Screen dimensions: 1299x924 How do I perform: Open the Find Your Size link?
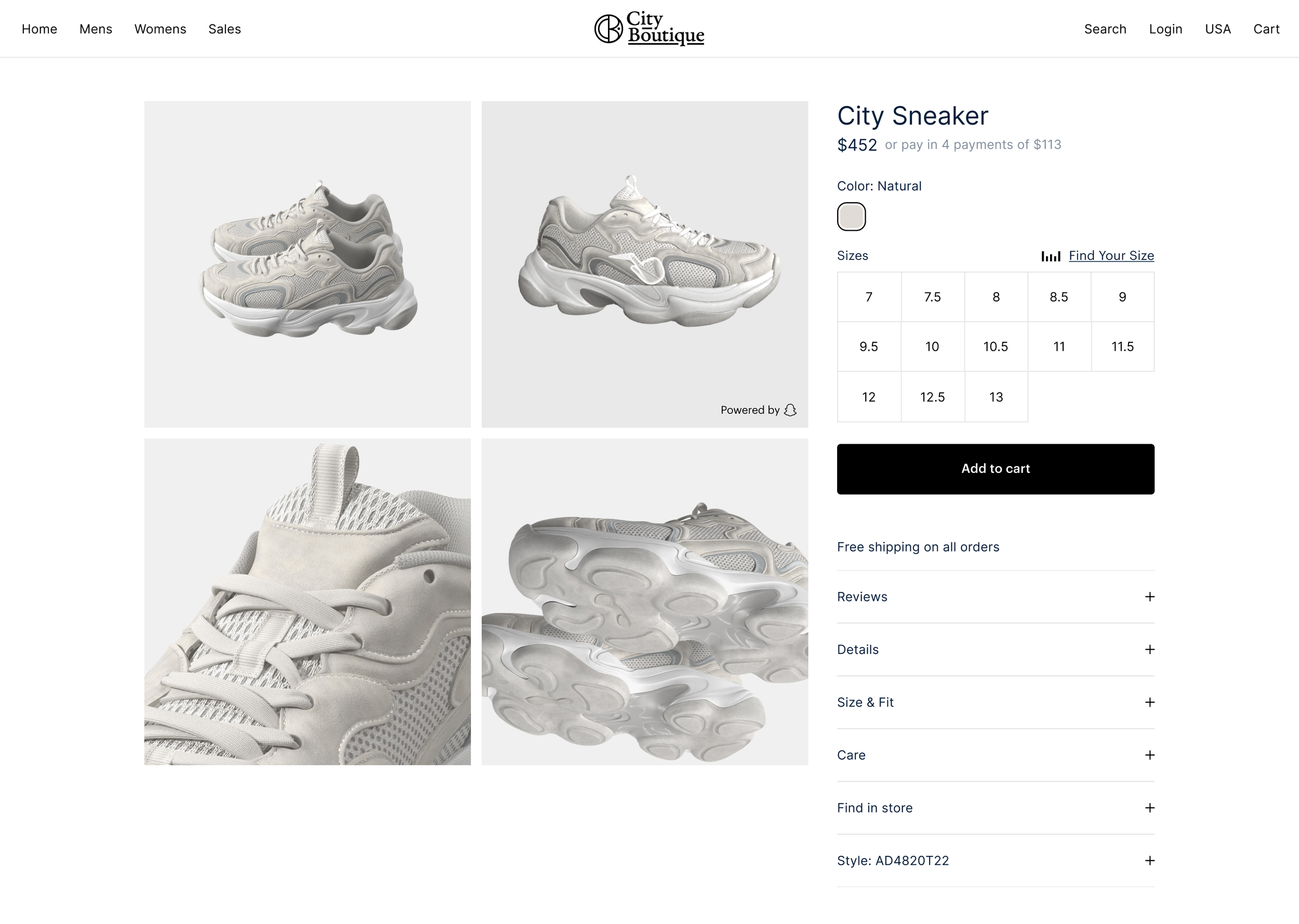[x=1111, y=256]
